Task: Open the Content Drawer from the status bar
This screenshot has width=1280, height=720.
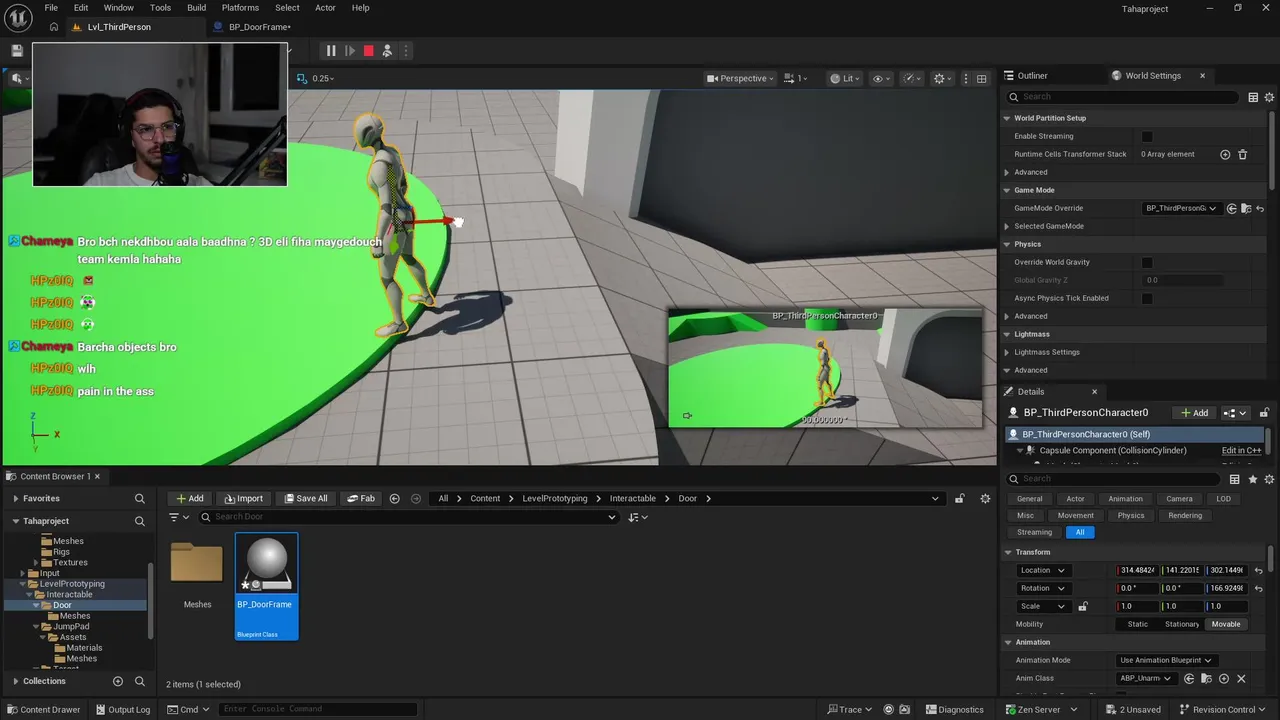Action: point(43,709)
